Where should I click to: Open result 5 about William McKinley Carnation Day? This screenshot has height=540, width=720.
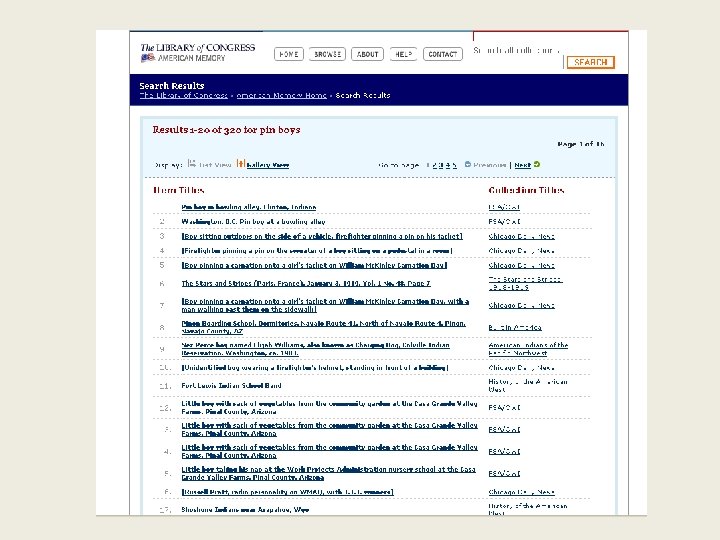pyautogui.click(x=314, y=265)
